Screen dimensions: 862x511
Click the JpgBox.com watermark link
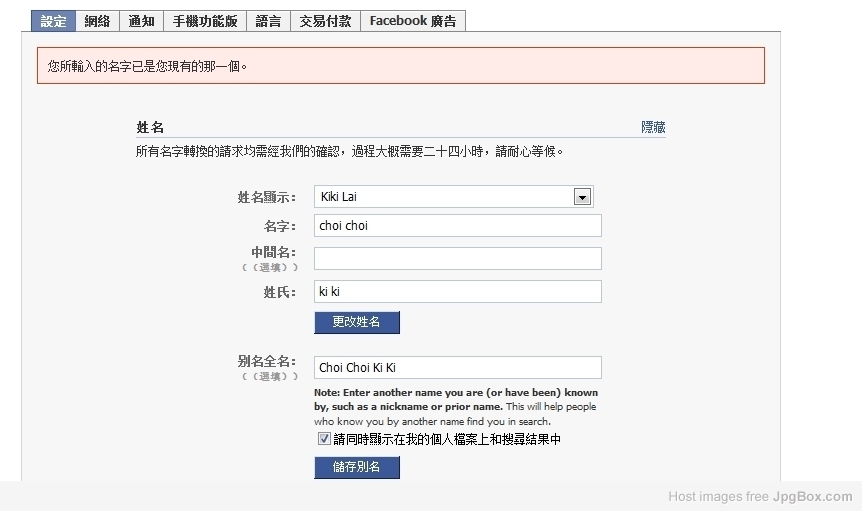point(813,497)
